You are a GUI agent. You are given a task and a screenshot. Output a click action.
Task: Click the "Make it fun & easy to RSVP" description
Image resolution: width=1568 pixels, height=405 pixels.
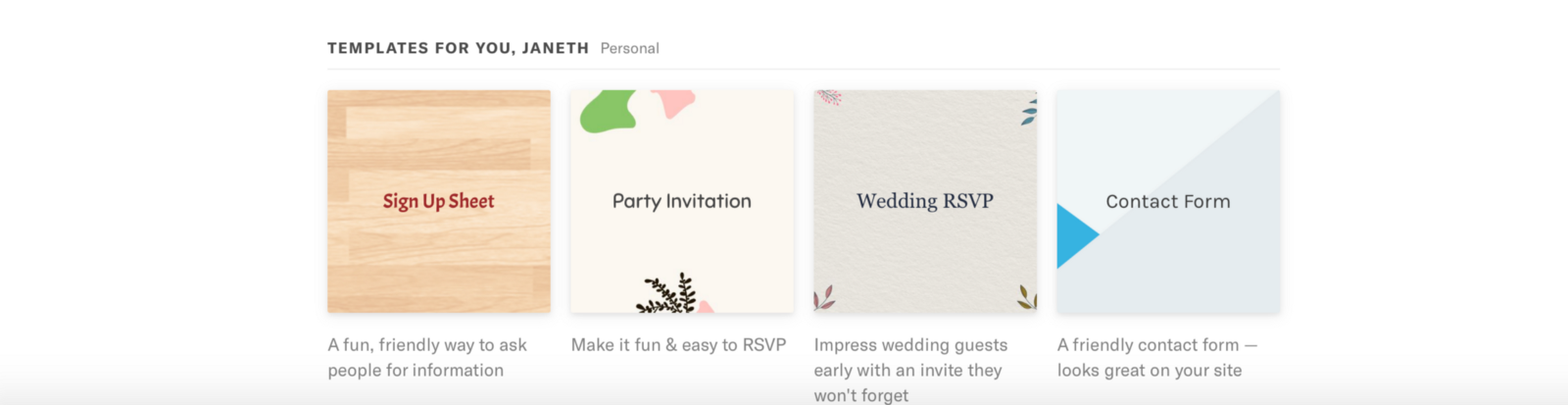click(x=678, y=345)
